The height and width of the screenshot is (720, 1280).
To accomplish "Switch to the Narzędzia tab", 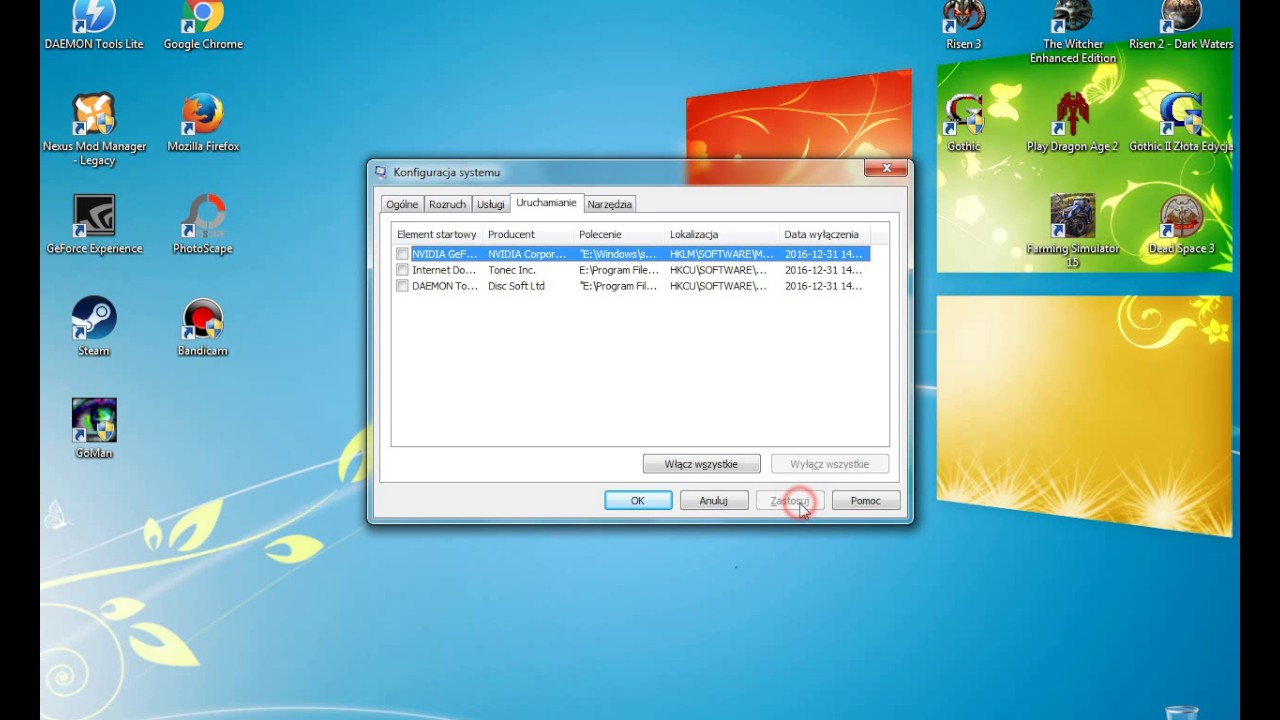I will click(609, 204).
